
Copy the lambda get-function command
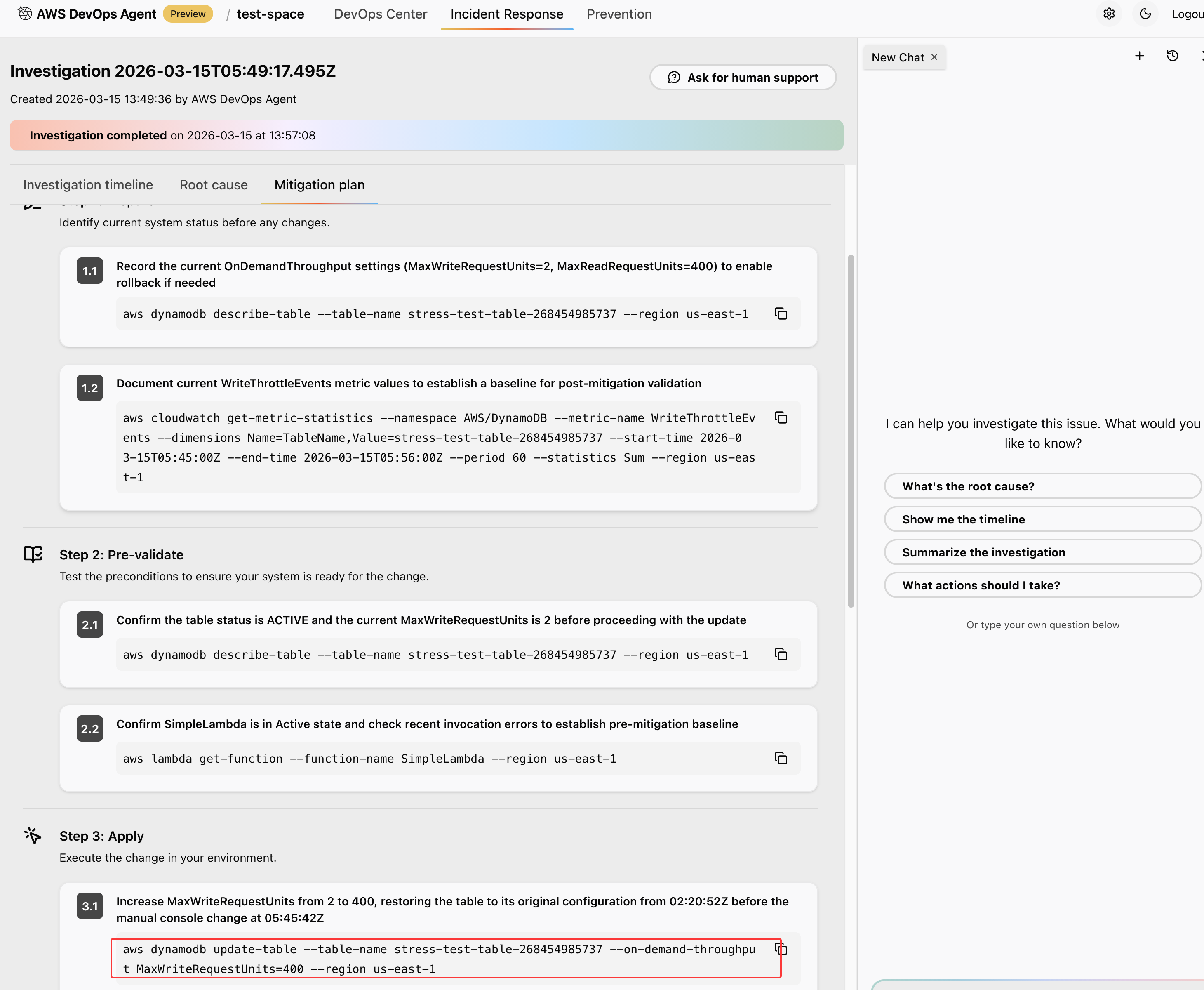click(x=781, y=758)
